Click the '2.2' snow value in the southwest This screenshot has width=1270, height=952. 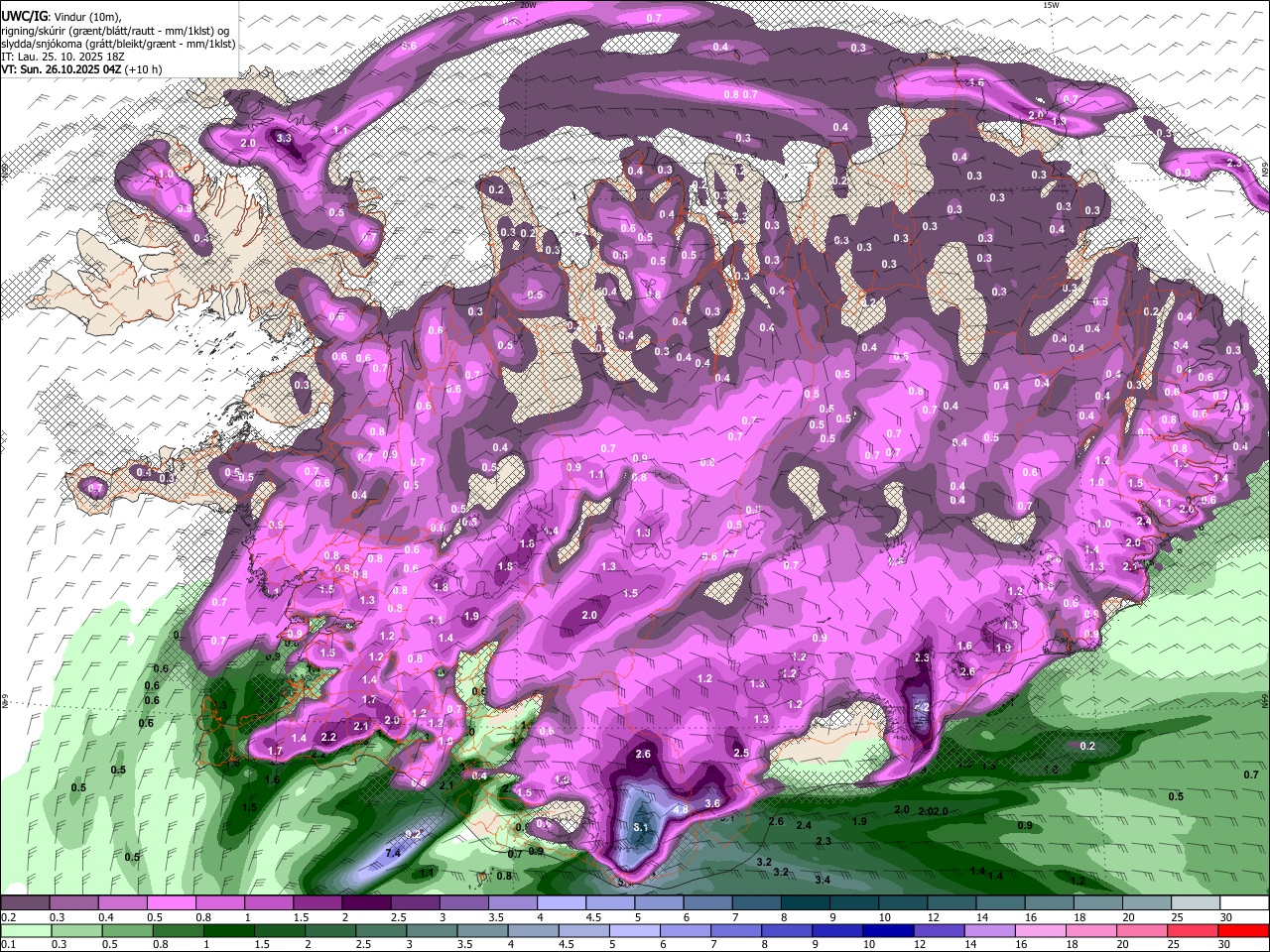pos(329,737)
